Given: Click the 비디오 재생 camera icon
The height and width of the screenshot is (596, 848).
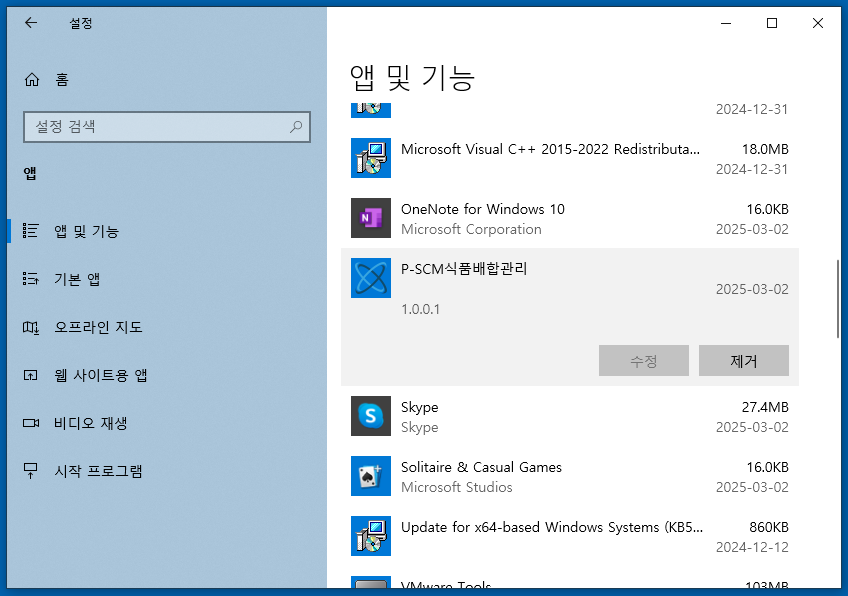Looking at the screenshot, I should click(30, 422).
